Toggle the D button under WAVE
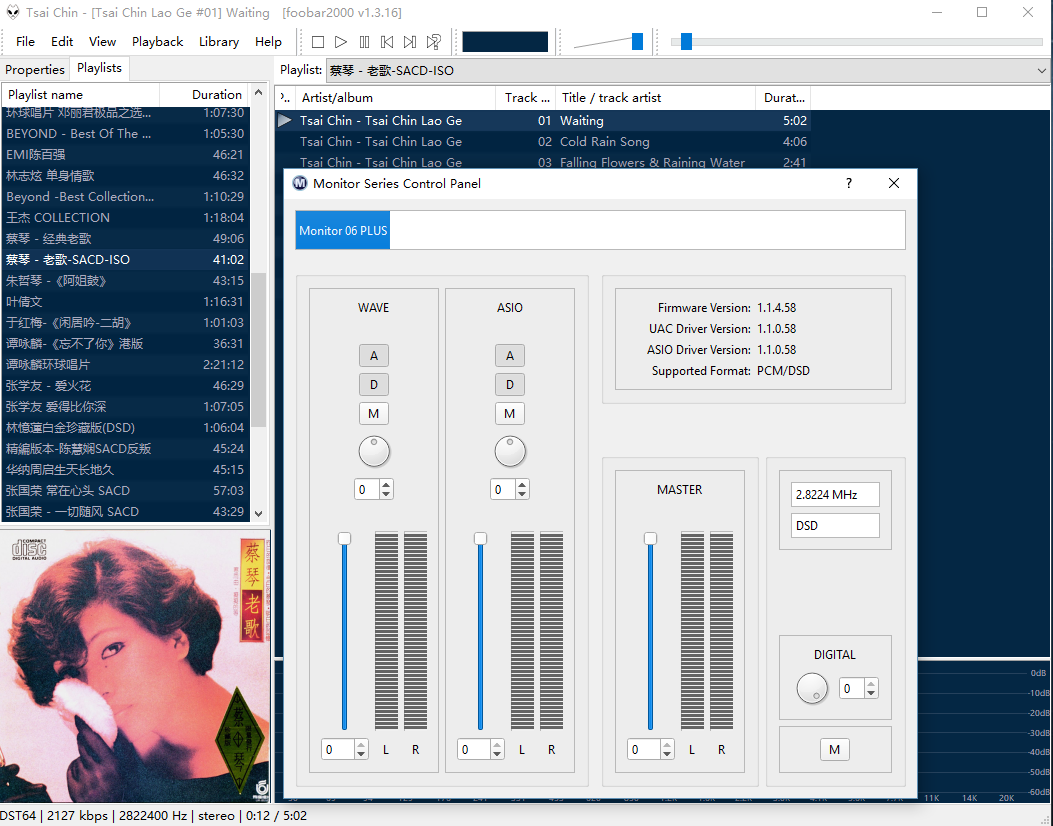The width and height of the screenshot is (1053, 826). [374, 385]
